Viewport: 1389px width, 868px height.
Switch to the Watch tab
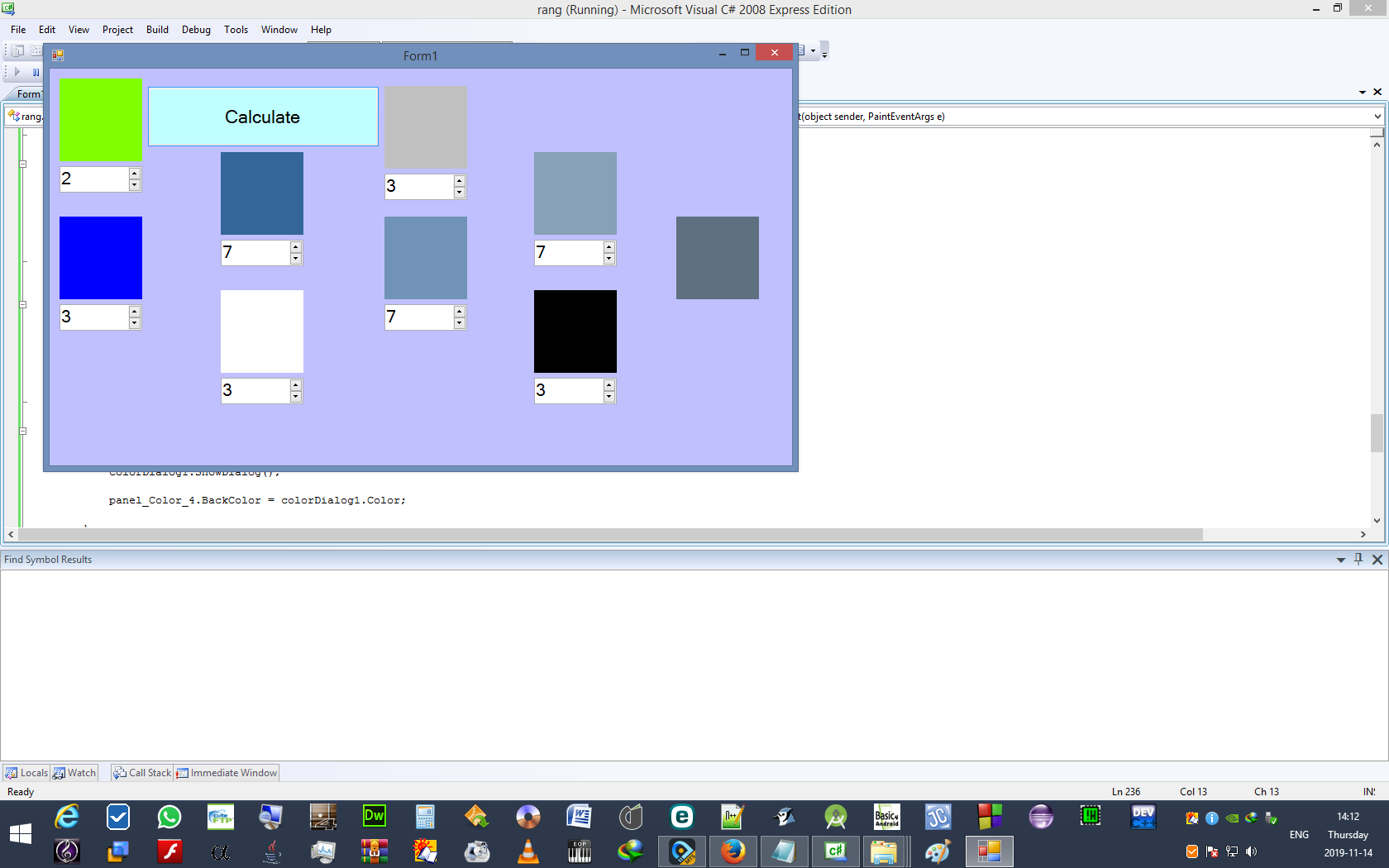tap(74, 773)
